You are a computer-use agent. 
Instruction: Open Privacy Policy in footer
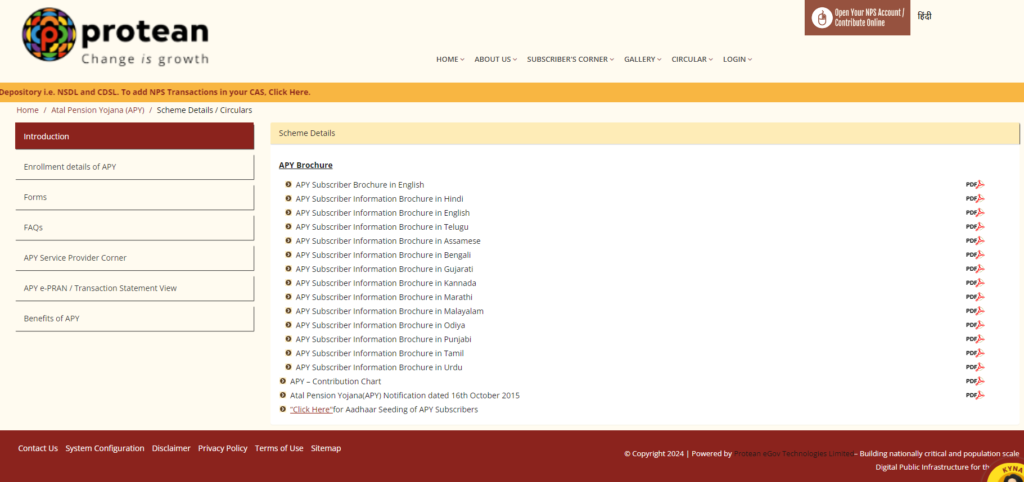[223, 448]
